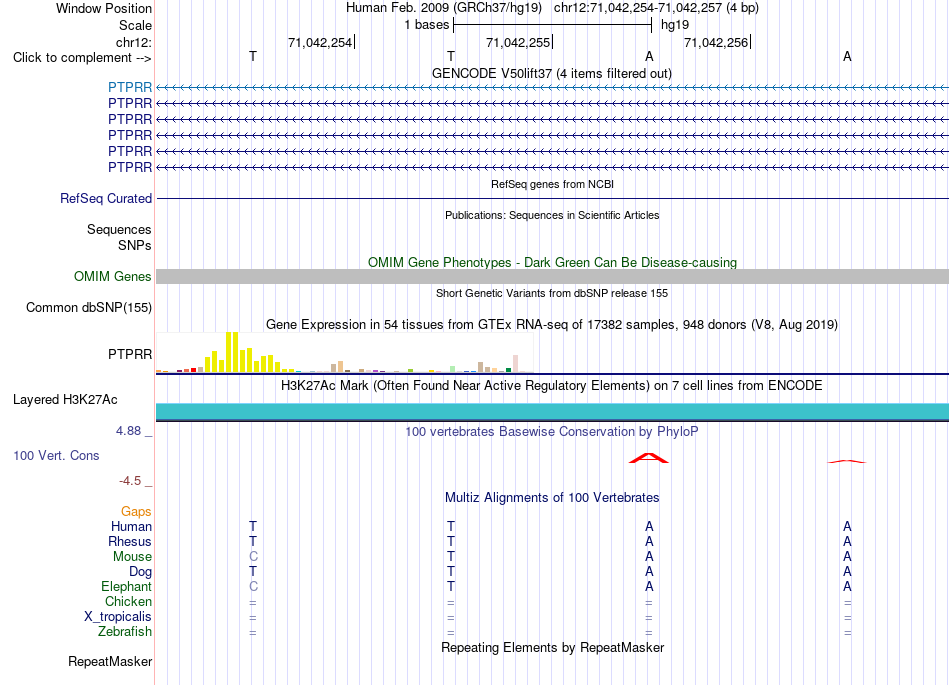The height and width of the screenshot is (685, 950).
Task: Click position label 71,042,255 on the ruler
Action: pyautogui.click(x=518, y=42)
